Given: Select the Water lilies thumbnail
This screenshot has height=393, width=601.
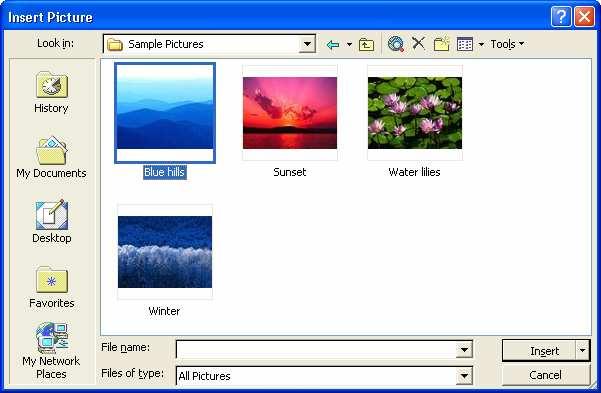Looking at the screenshot, I should pyautogui.click(x=415, y=113).
